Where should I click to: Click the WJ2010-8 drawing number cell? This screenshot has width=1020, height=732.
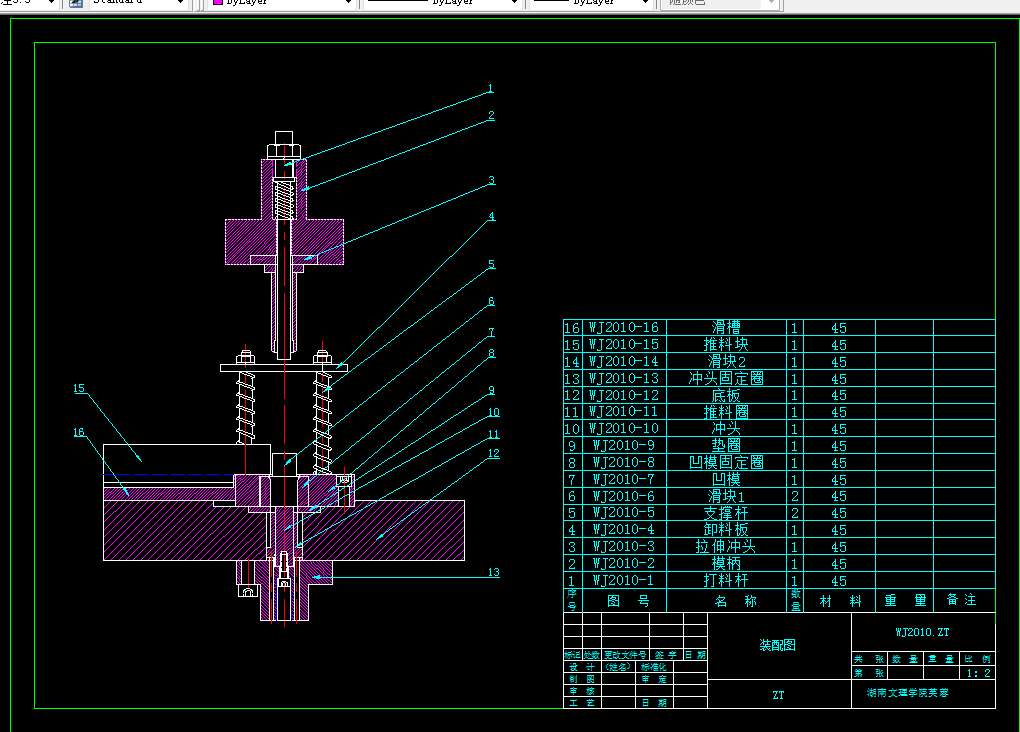click(624, 463)
